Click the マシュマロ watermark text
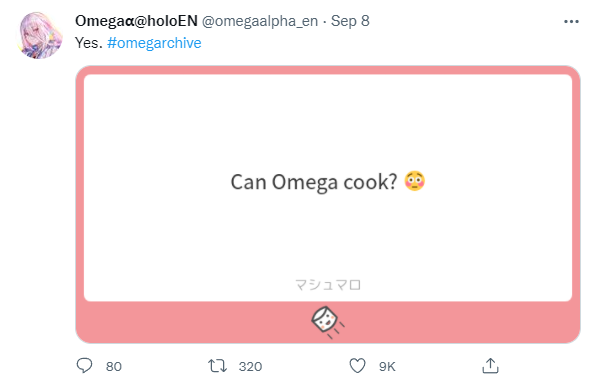This screenshot has height=386, width=595. pos(328,285)
